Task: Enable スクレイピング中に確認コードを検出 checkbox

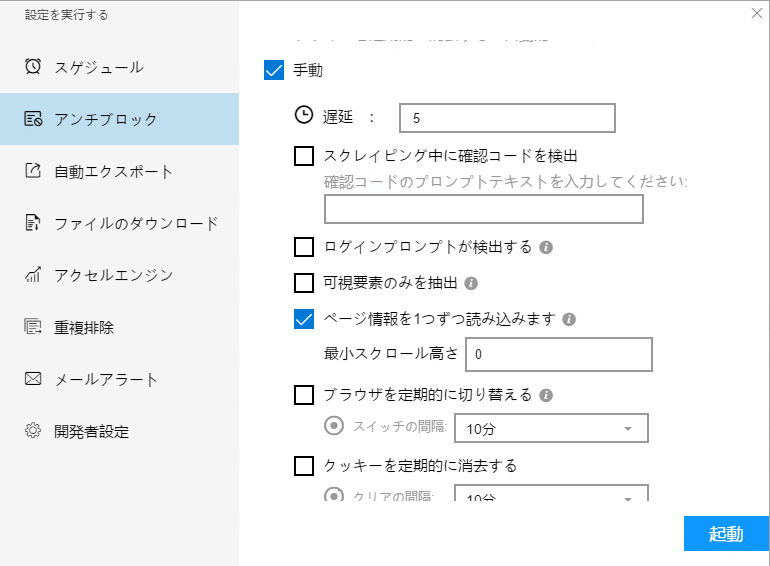Action: coord(304,156)
